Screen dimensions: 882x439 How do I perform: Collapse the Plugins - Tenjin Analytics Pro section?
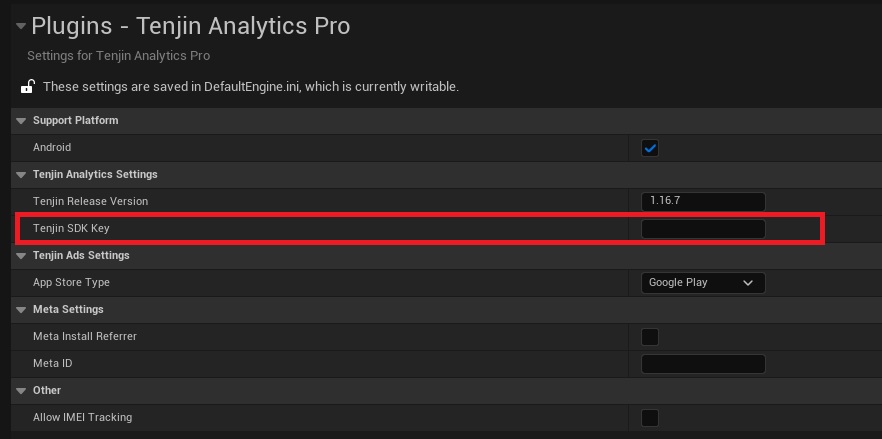click(x=21, y=26)
